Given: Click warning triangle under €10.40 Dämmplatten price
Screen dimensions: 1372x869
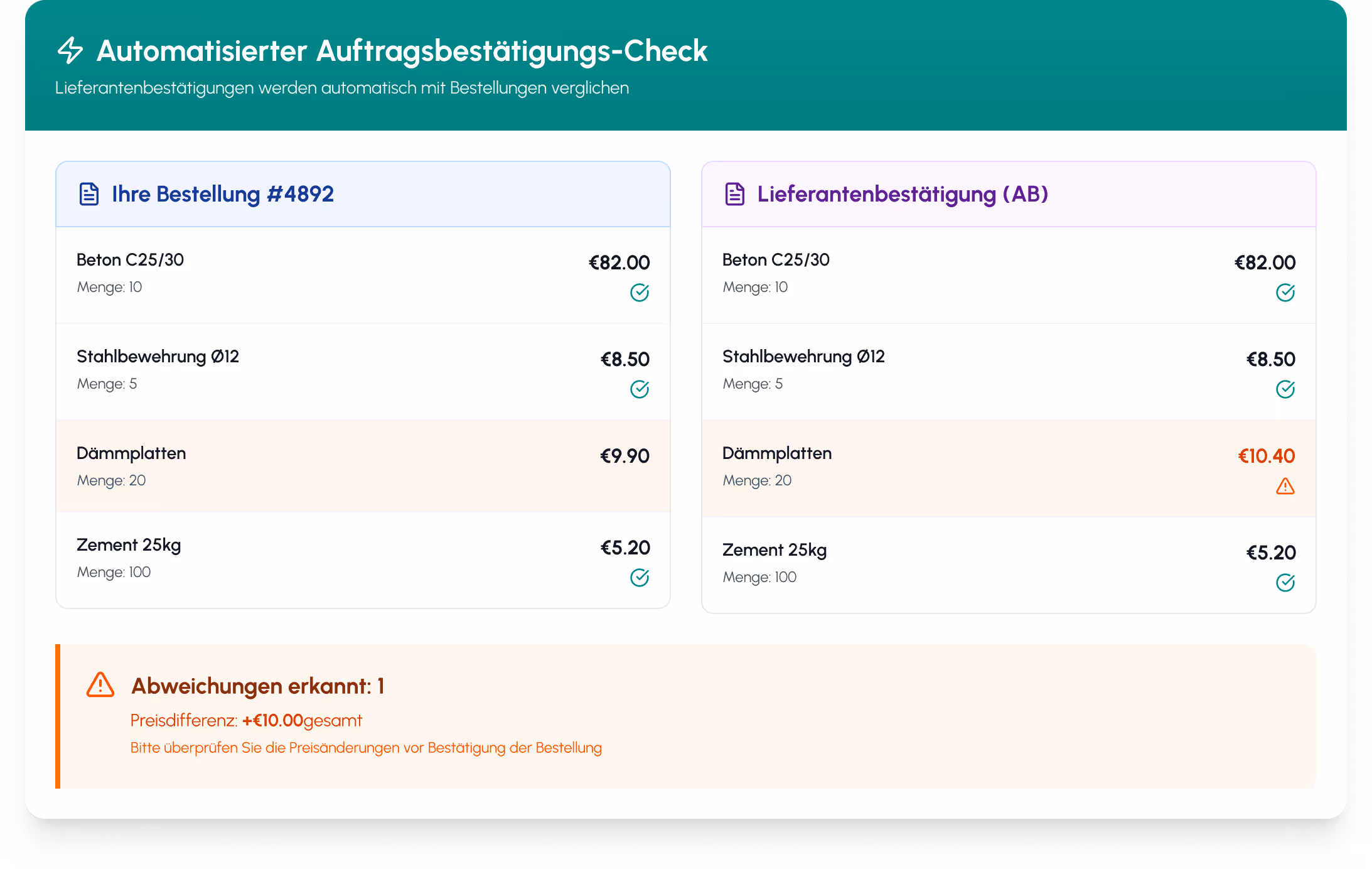Looking at the screenshot, I should 1285,486.
